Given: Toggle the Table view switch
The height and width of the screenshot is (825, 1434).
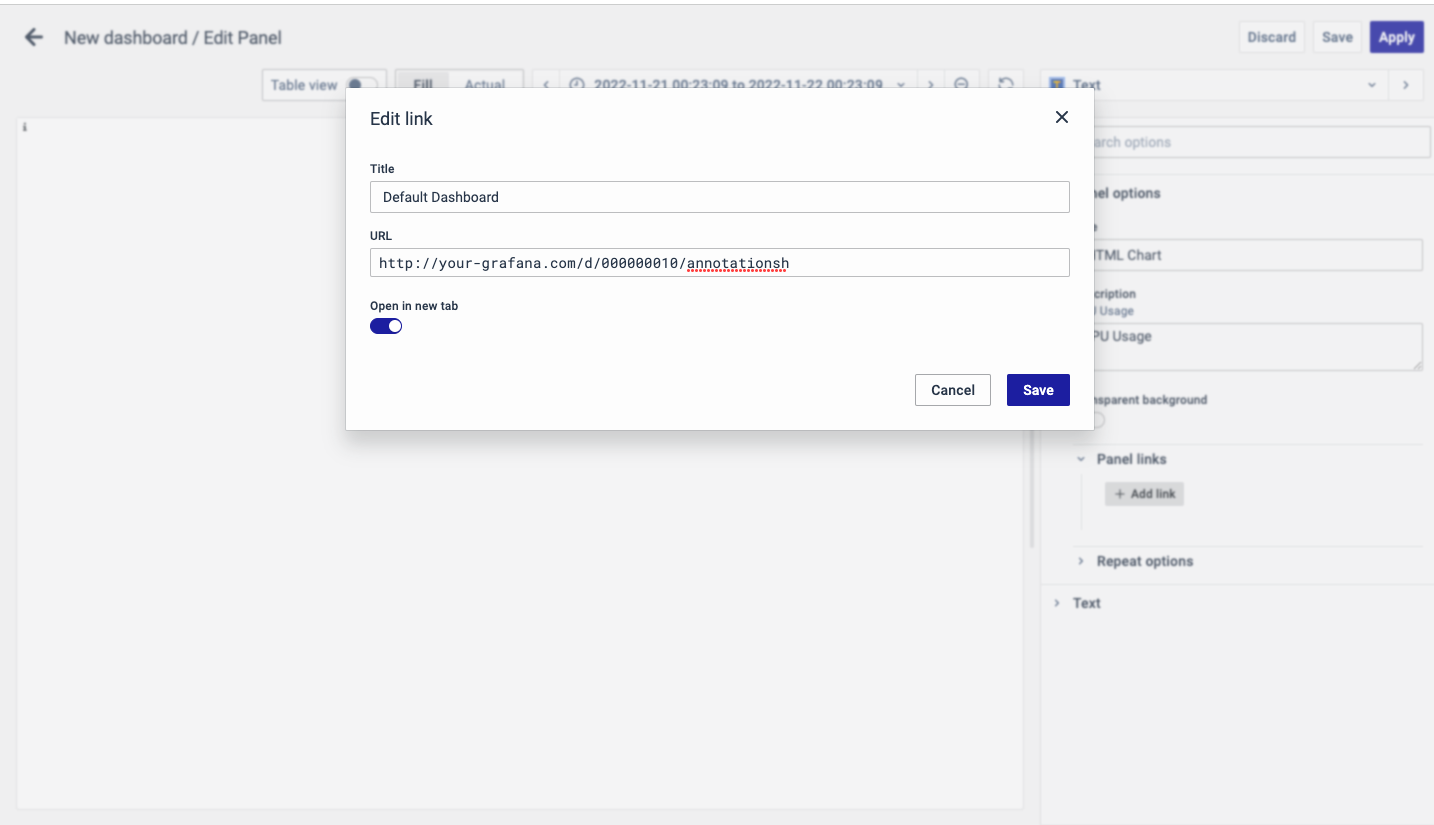Looking at the screenshot, I should click(361, 85).
